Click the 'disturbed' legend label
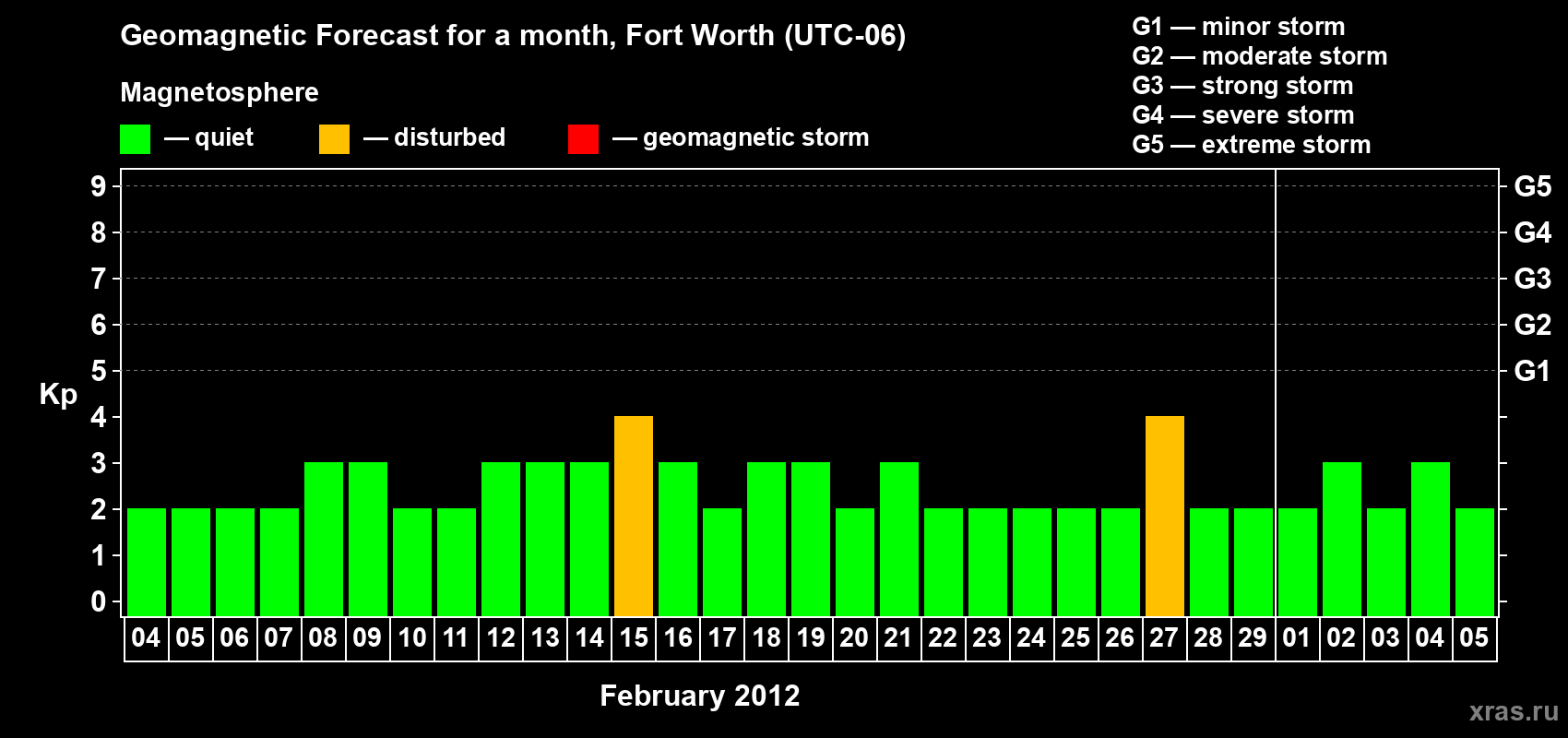Viewport: 1568px width, 738px height. (449, 137)
